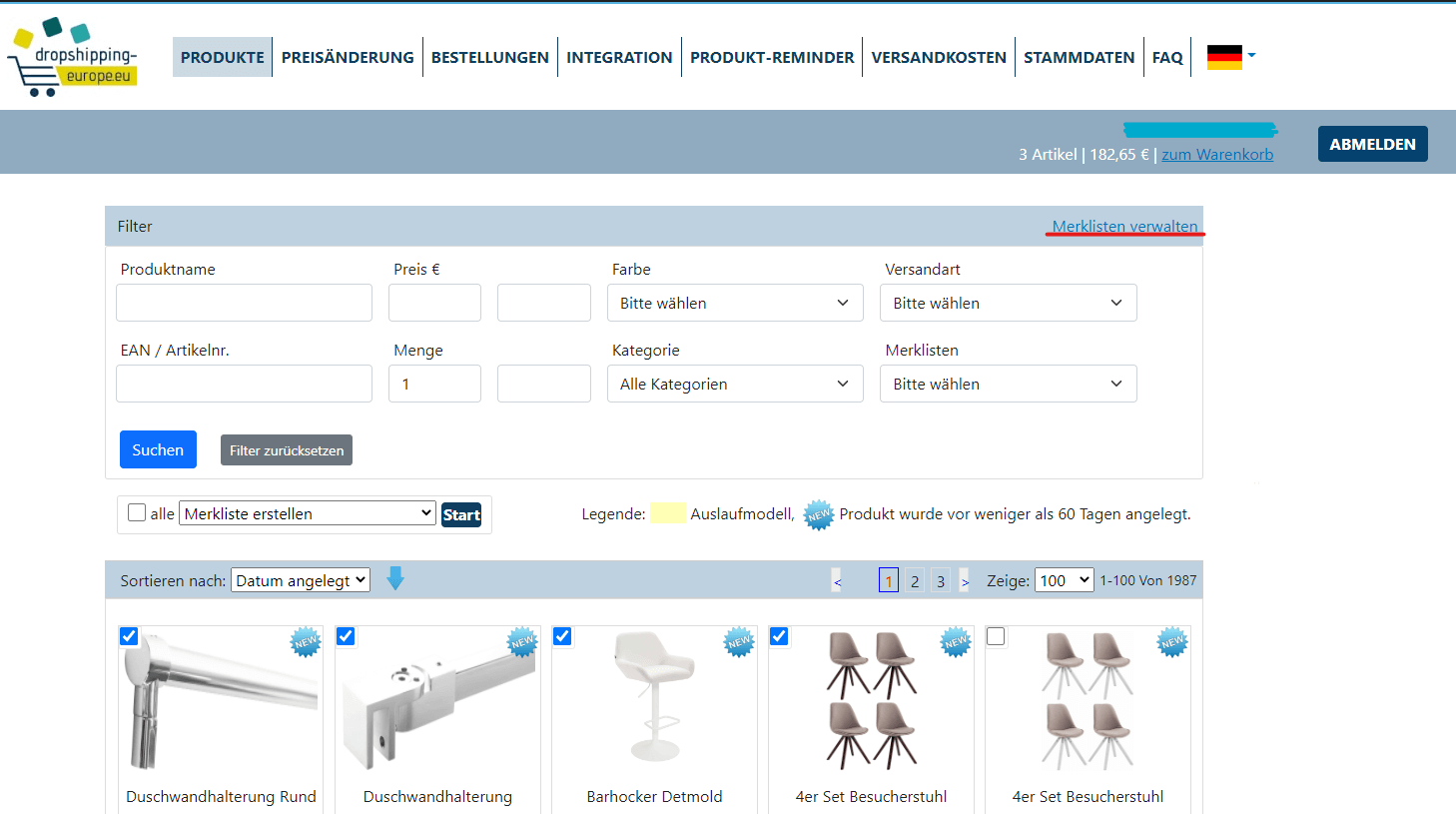Click the yellow Auslaufmodell legend swatch
The width and height of the screenshot is (1456, 814).
coord(668,513)
